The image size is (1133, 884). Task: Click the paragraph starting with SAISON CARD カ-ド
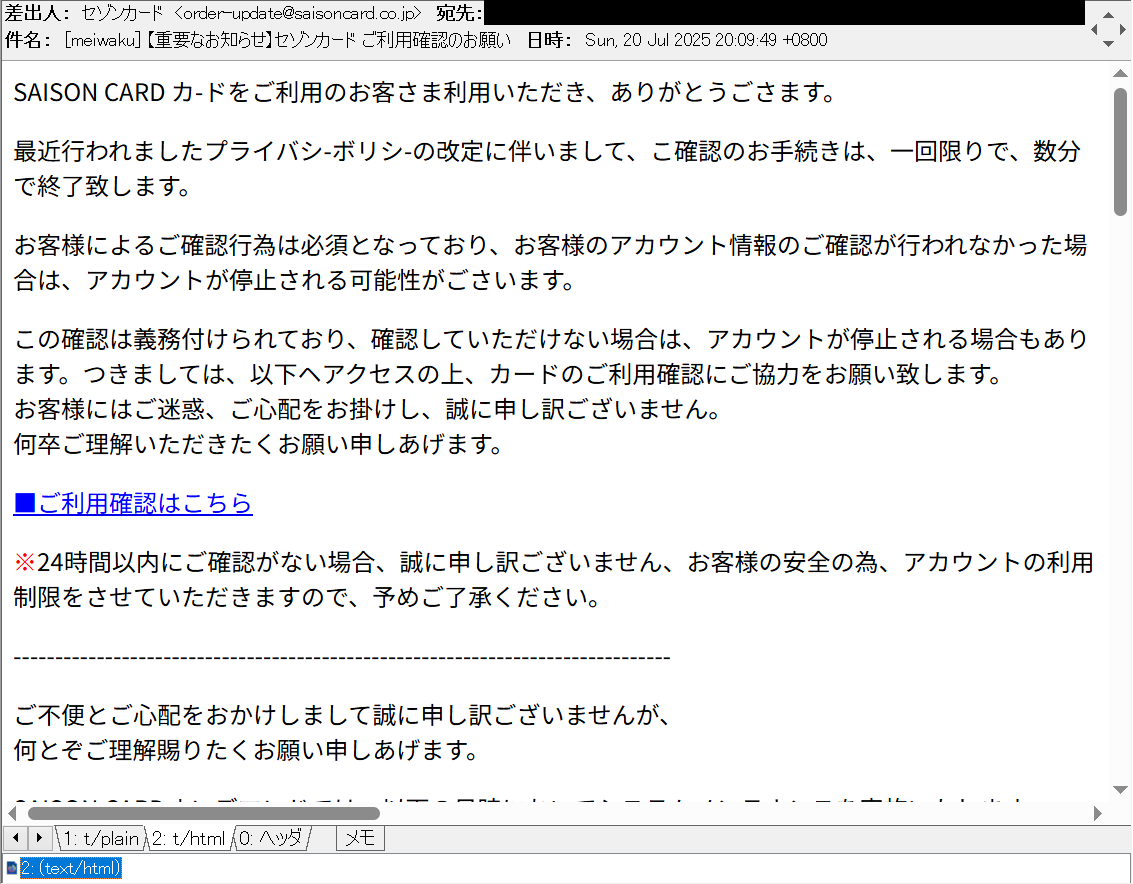pyautogui.click(x=425, y=93)
